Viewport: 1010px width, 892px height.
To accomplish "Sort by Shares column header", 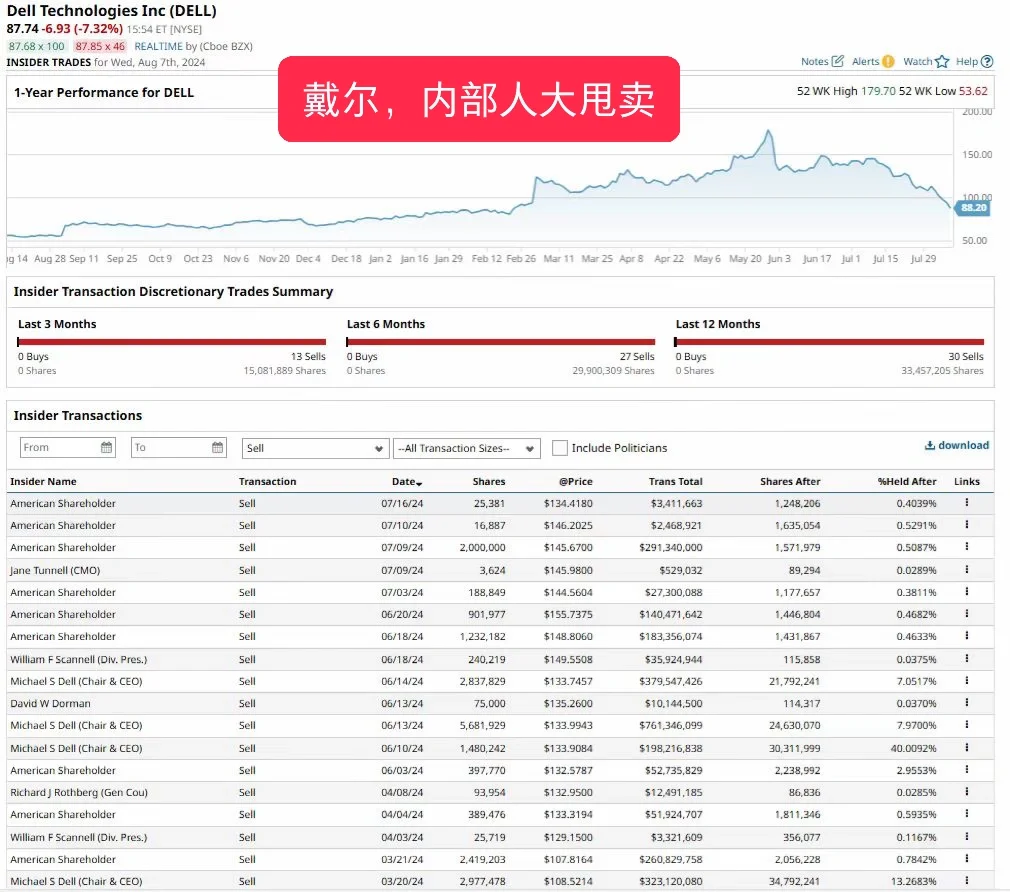I will [489, 481].
